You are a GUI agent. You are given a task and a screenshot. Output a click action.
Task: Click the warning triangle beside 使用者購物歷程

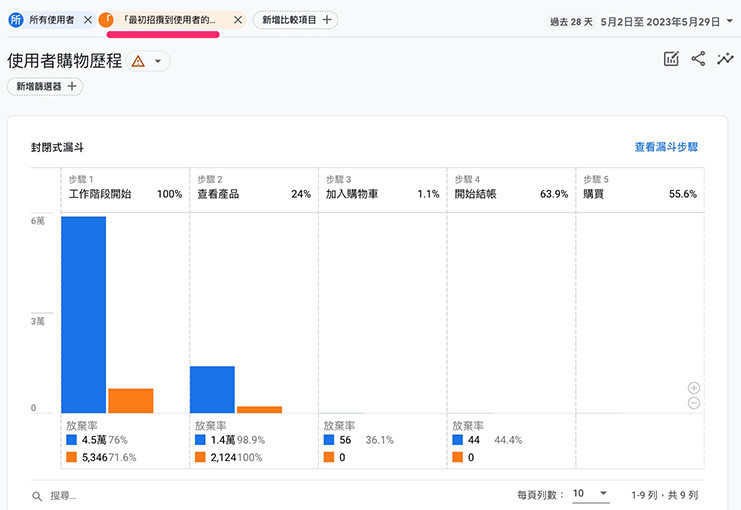138,61
